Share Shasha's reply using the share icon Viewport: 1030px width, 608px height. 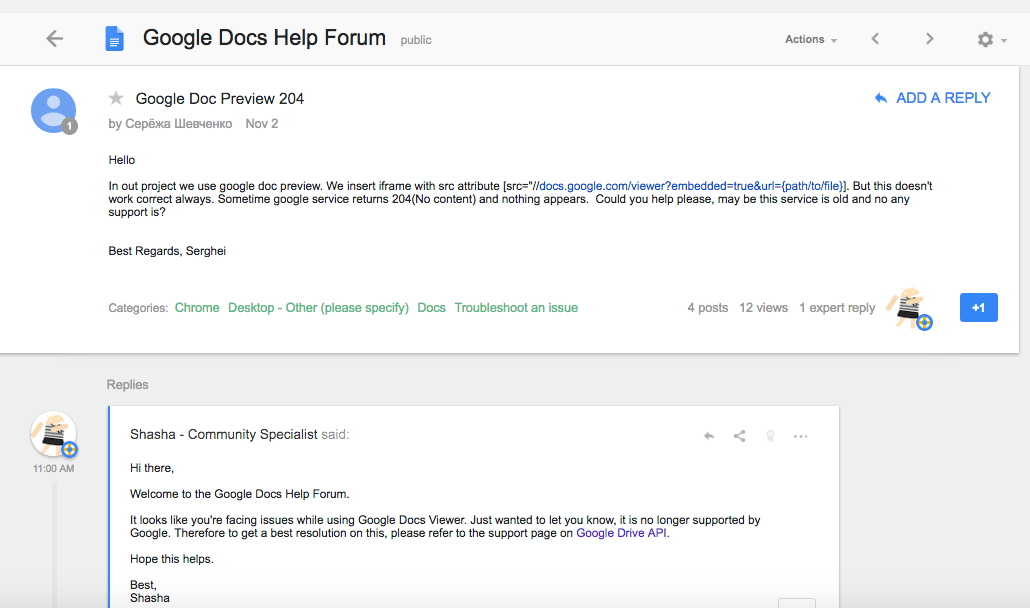pos(740,436)
